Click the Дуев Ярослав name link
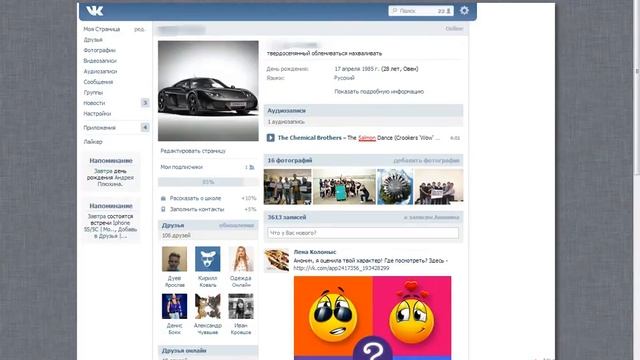The height and width of the screenshot is (360, 640). (175, 282)
